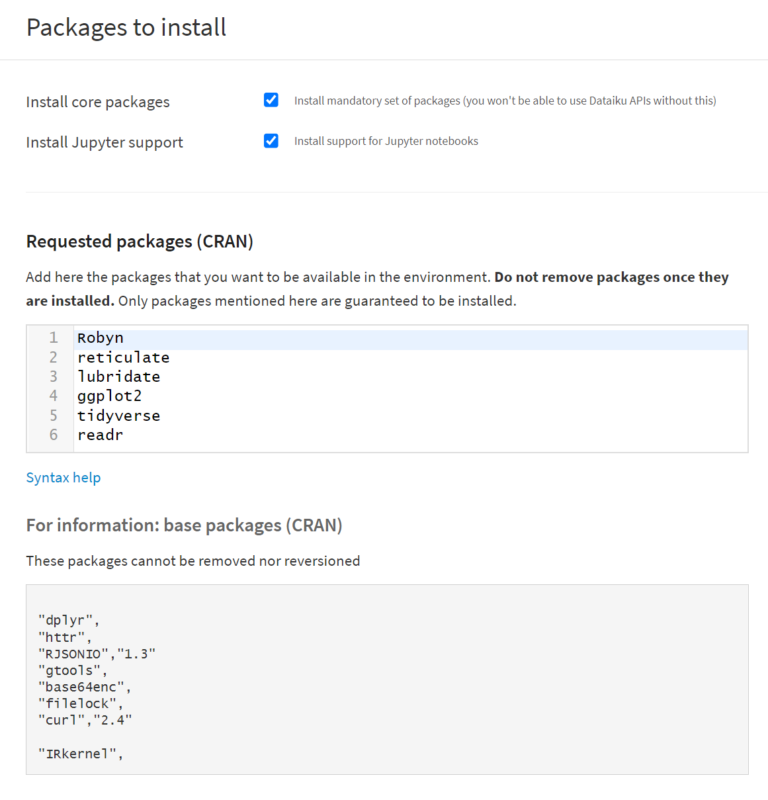Click the reticulate package entry
768x800 pixels.
point(123,357)
